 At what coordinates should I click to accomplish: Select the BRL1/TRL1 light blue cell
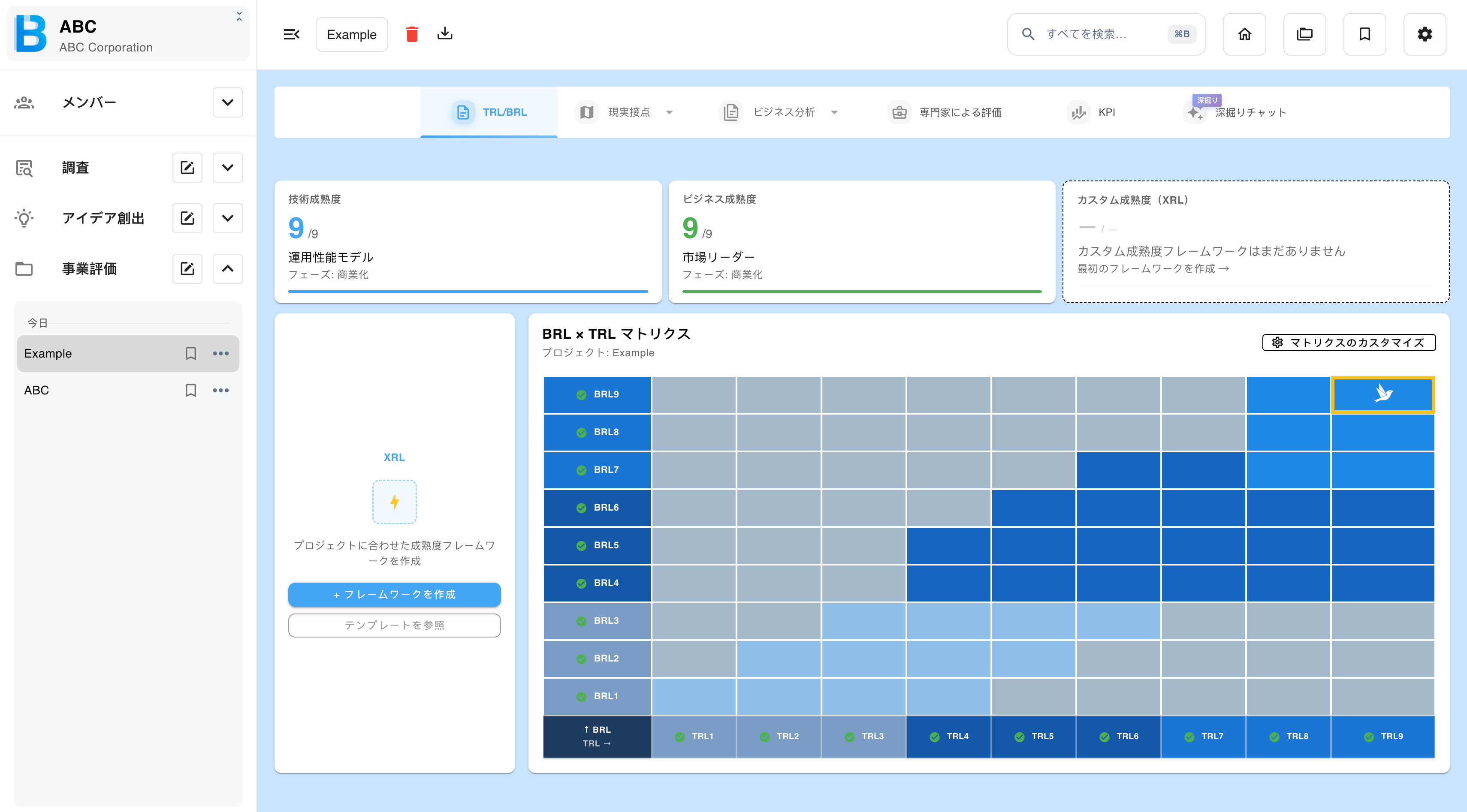coord(694,697)
